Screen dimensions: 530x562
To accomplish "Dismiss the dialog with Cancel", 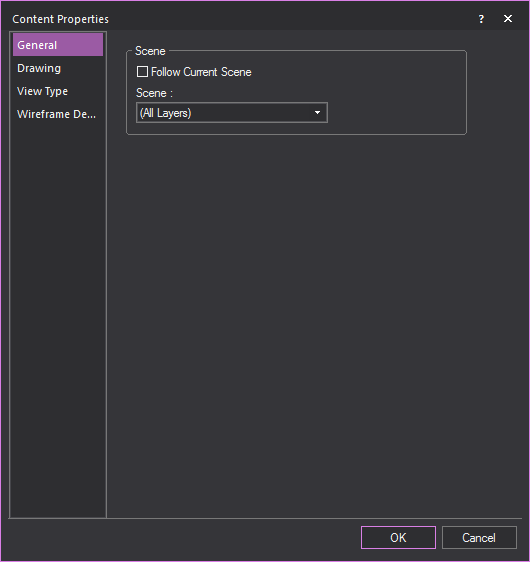I will (479, 537).
